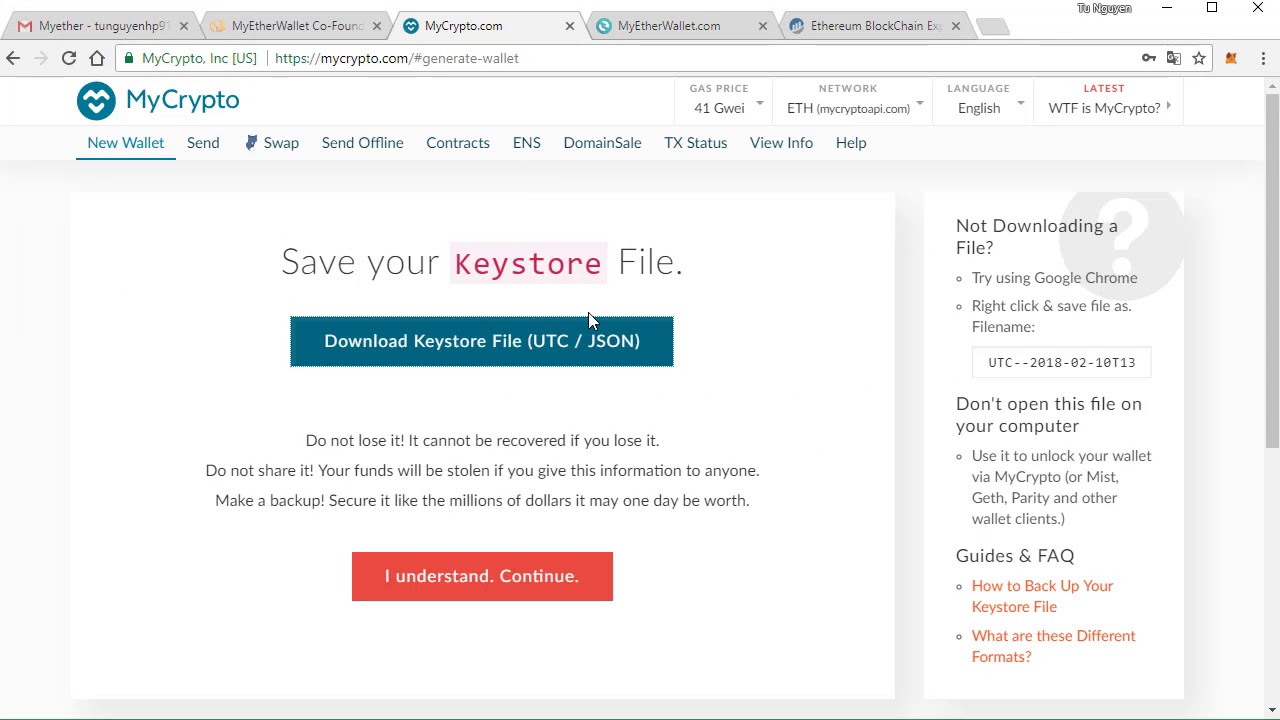The height and width of the screenshot is (720, 1280).
Task: Close the MyEtherWallet.com browser tab
Action: tap(763, 26)
